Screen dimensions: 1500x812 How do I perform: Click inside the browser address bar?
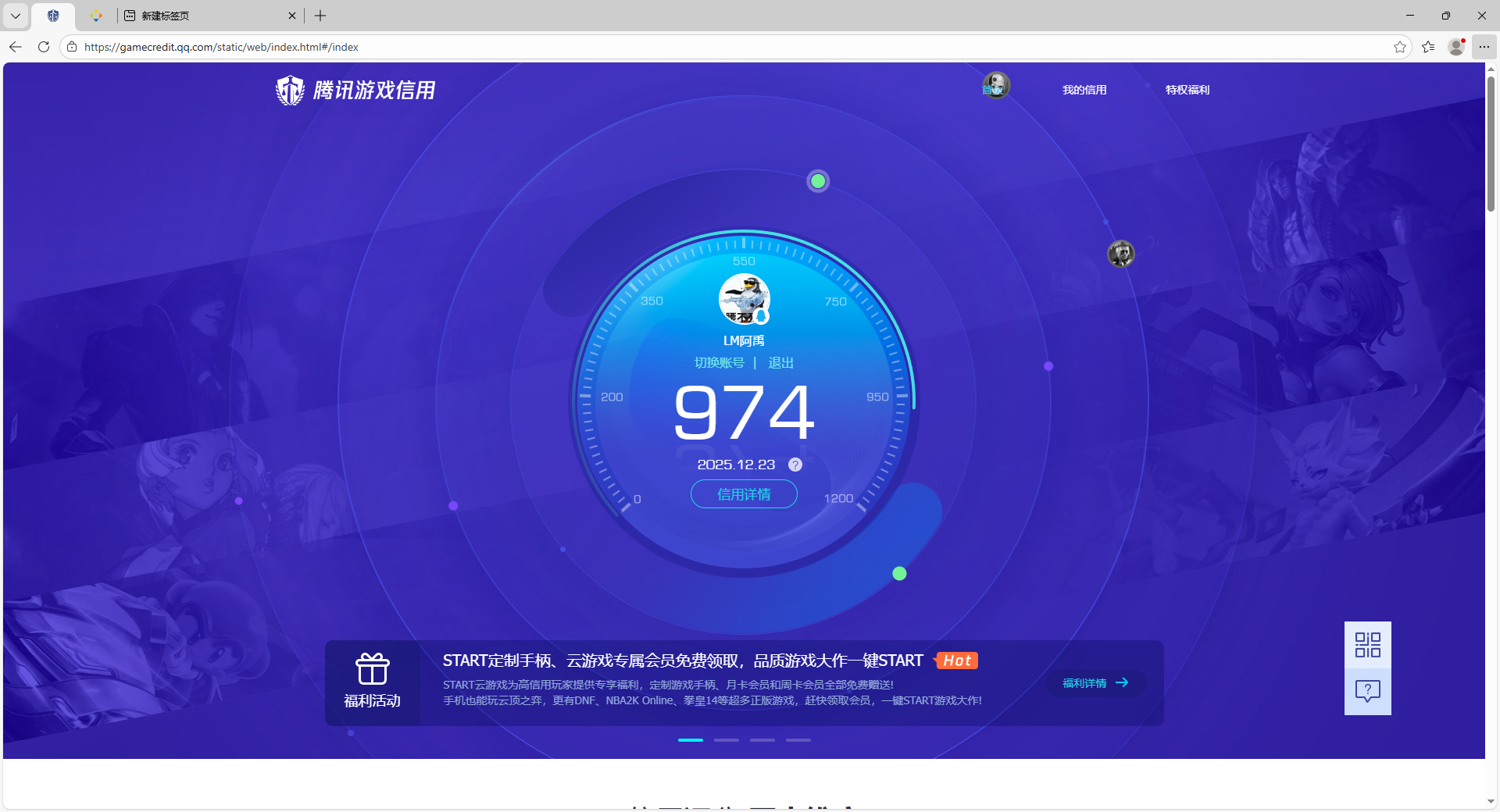(312, 47)
